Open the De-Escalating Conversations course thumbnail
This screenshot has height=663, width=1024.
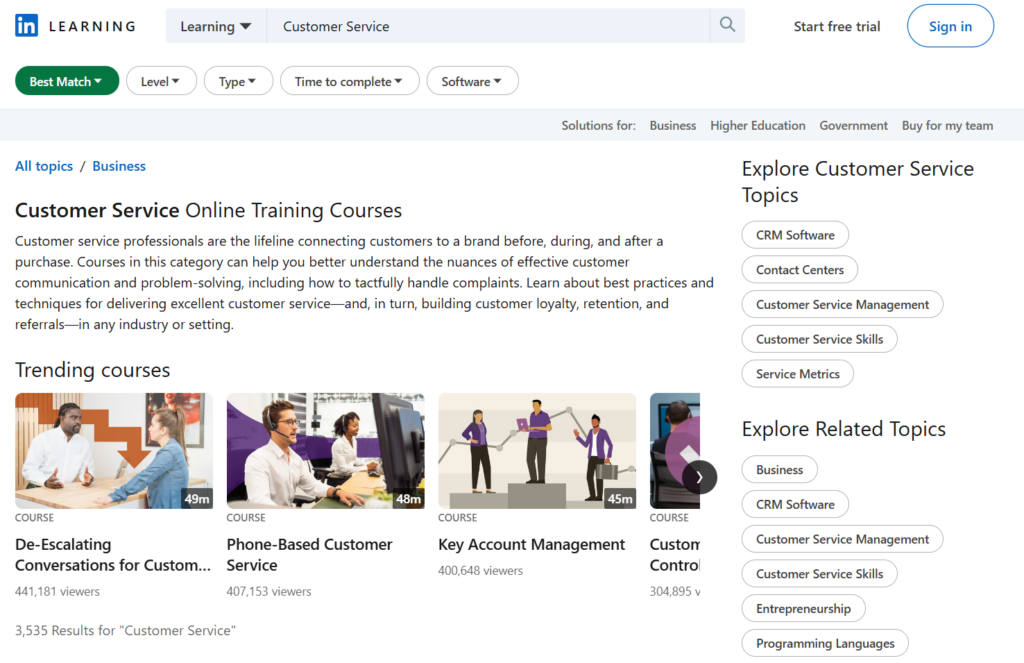click(x=114, y=451)
